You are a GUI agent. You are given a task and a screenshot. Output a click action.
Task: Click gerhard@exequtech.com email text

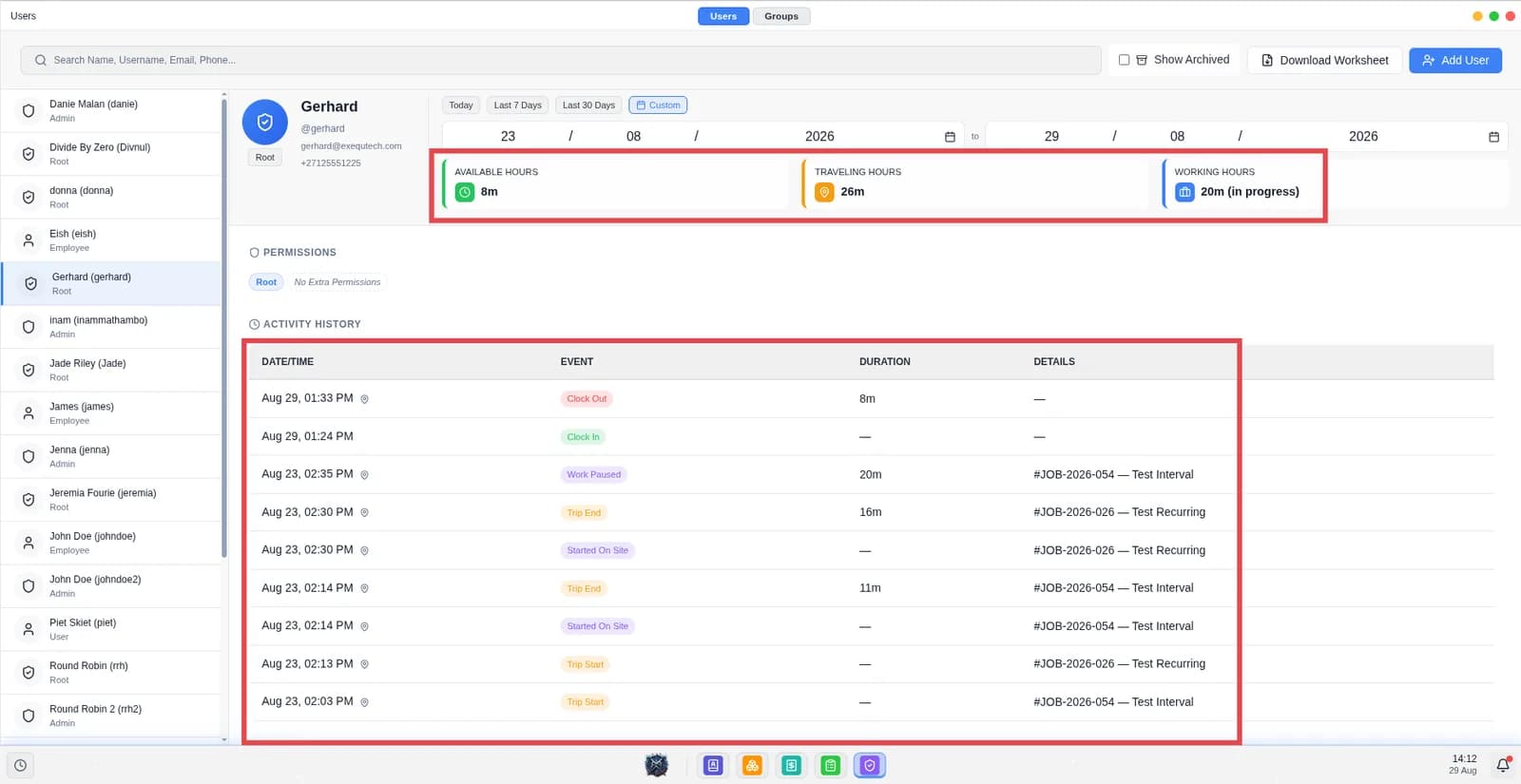[351, 146]
